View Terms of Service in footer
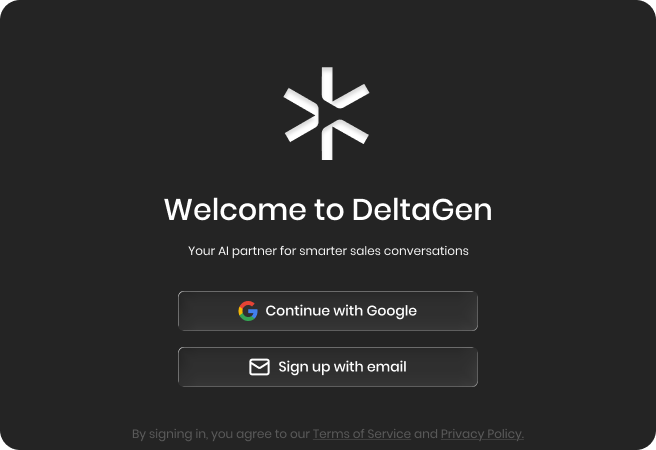This screenshot has height=450, width=656. pos(362,434)
